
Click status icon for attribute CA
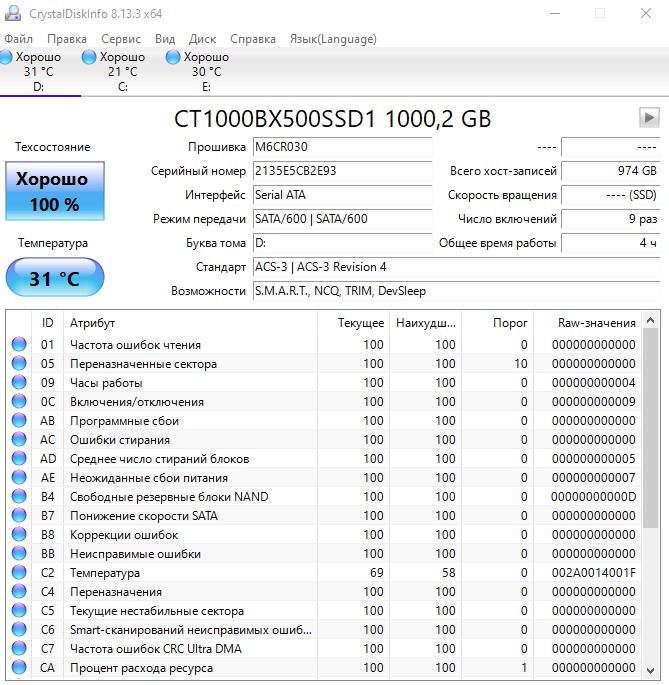19,668
